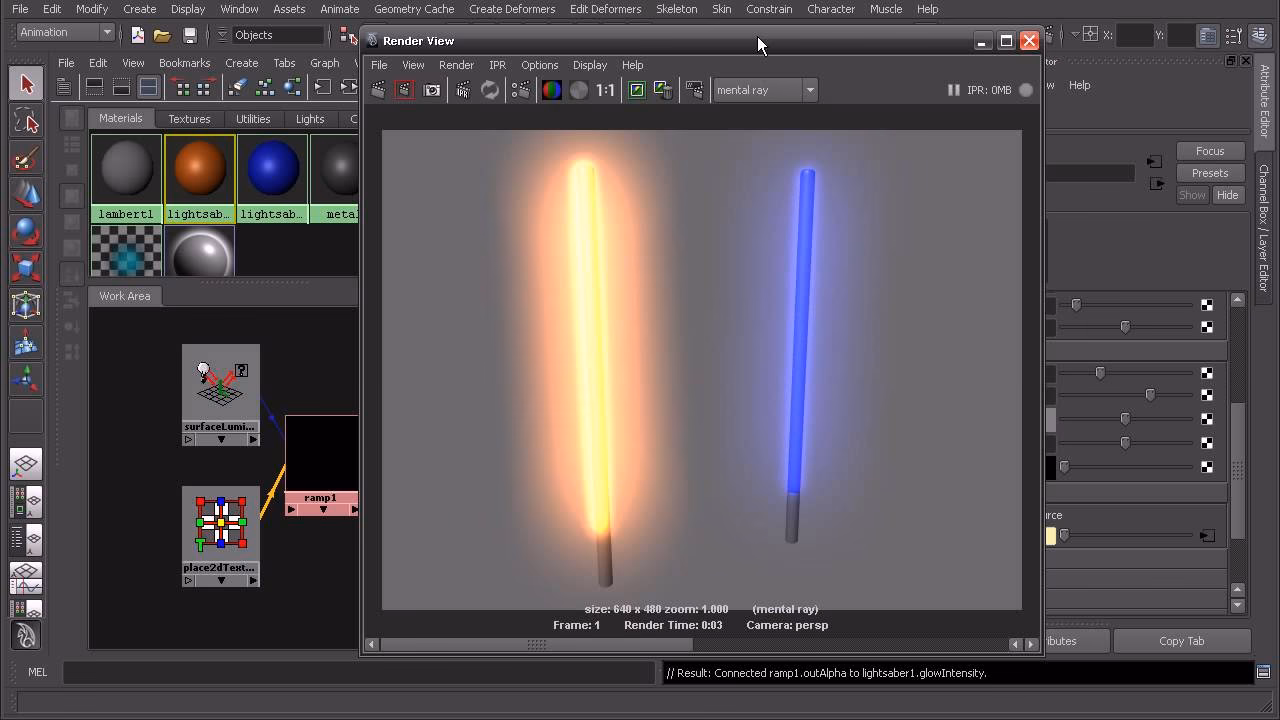
Task: Click the black color swatch in Attribute Editor
Action: pyautogui.click(x=1050, y=467)
